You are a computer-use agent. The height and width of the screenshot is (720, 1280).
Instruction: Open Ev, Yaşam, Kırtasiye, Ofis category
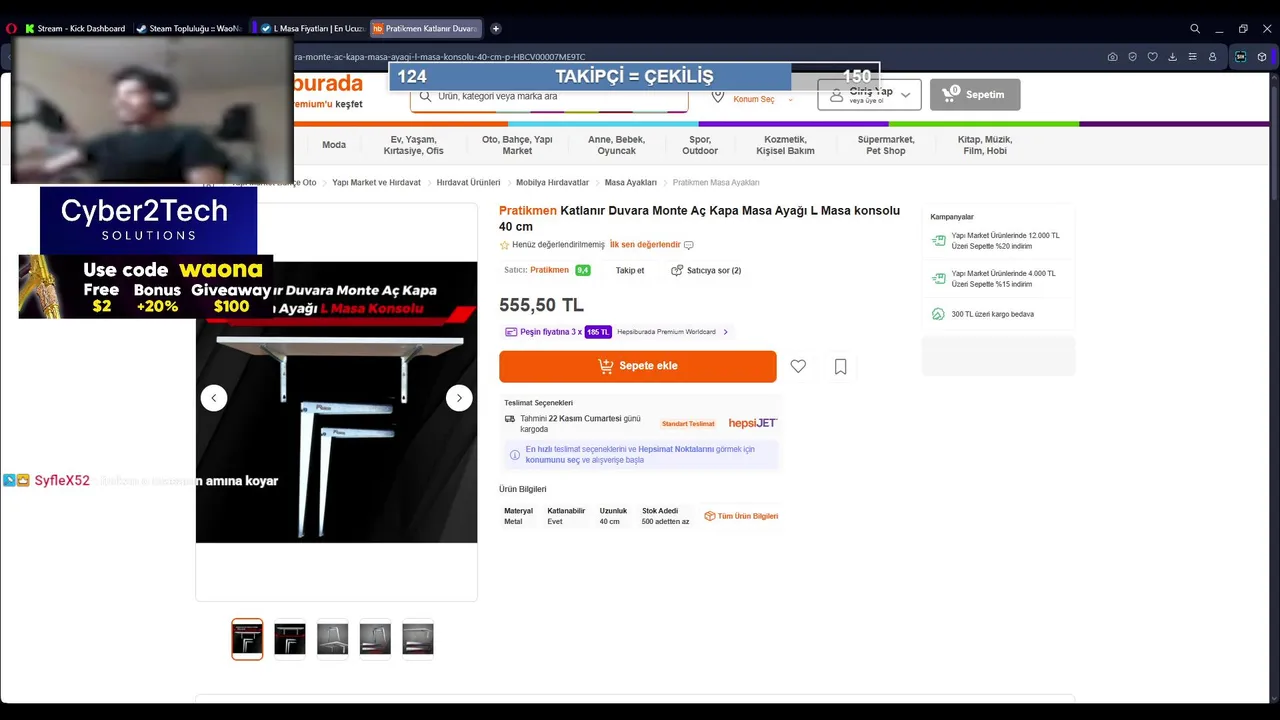tap(413, 145)
